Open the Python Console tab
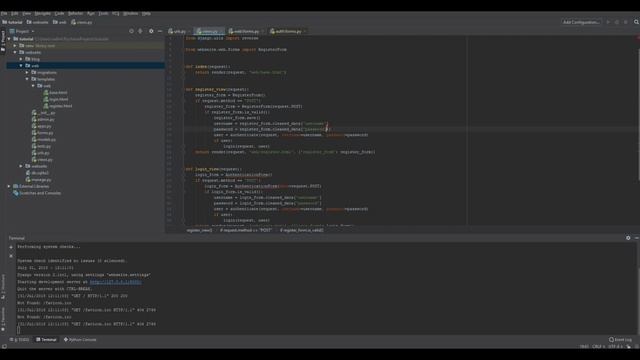This screenshot has width=640, height=360. (80, 340)
